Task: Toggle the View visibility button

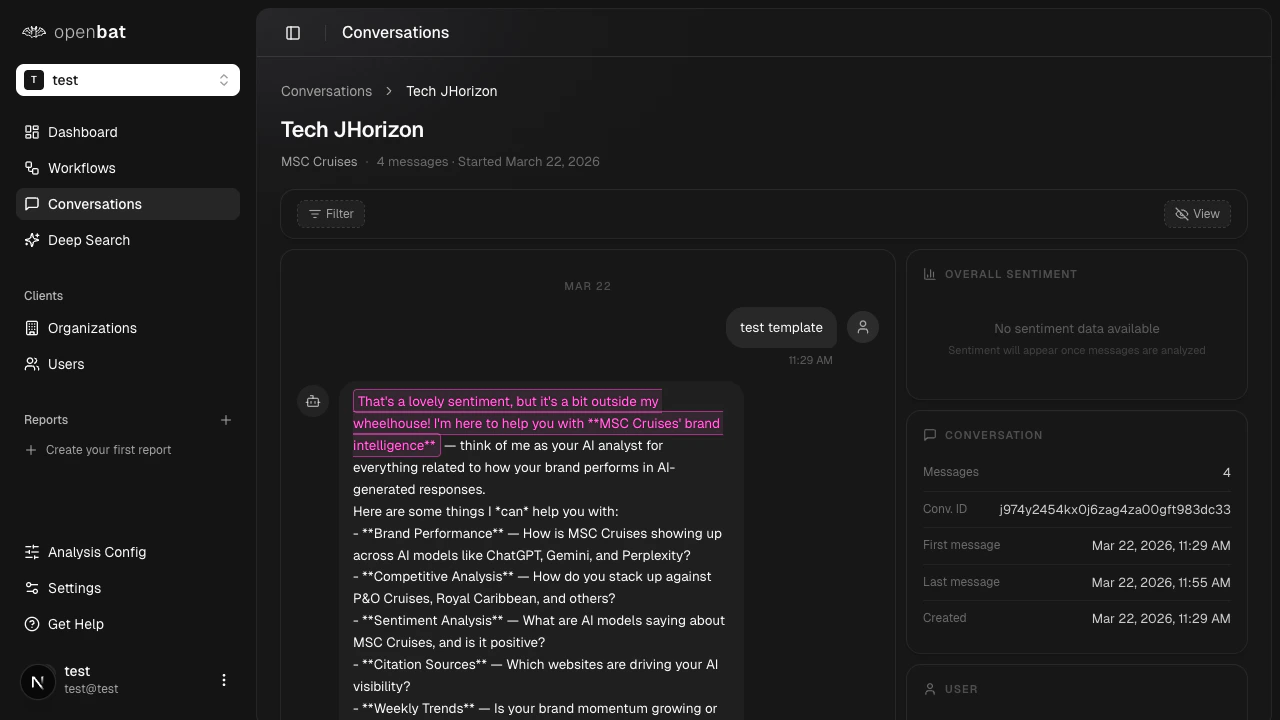Action: (1197, 214)
